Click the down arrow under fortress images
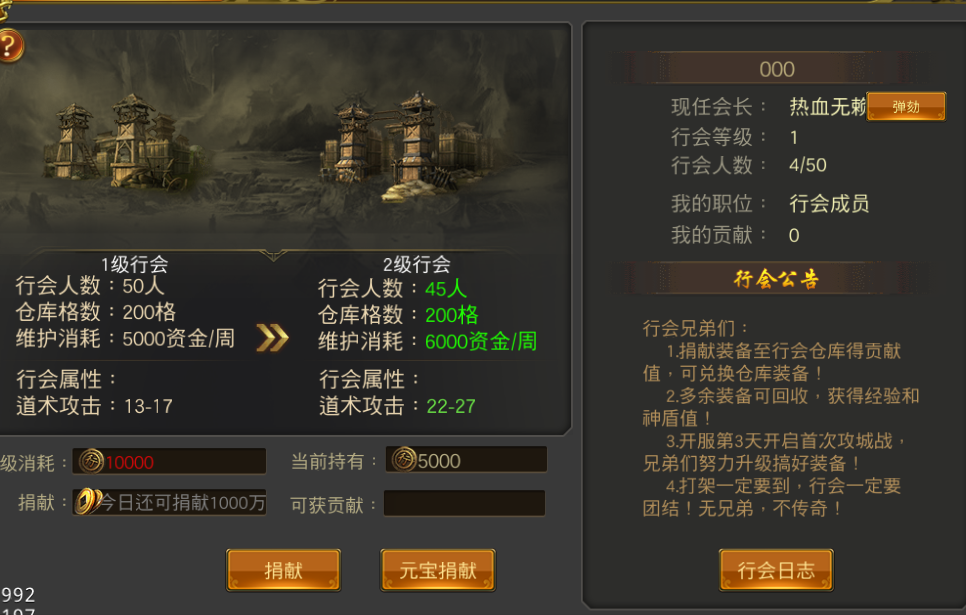Image resolution: width=966 pixels, height=615 pixels. pyautogui.click(x=273, y=255)
